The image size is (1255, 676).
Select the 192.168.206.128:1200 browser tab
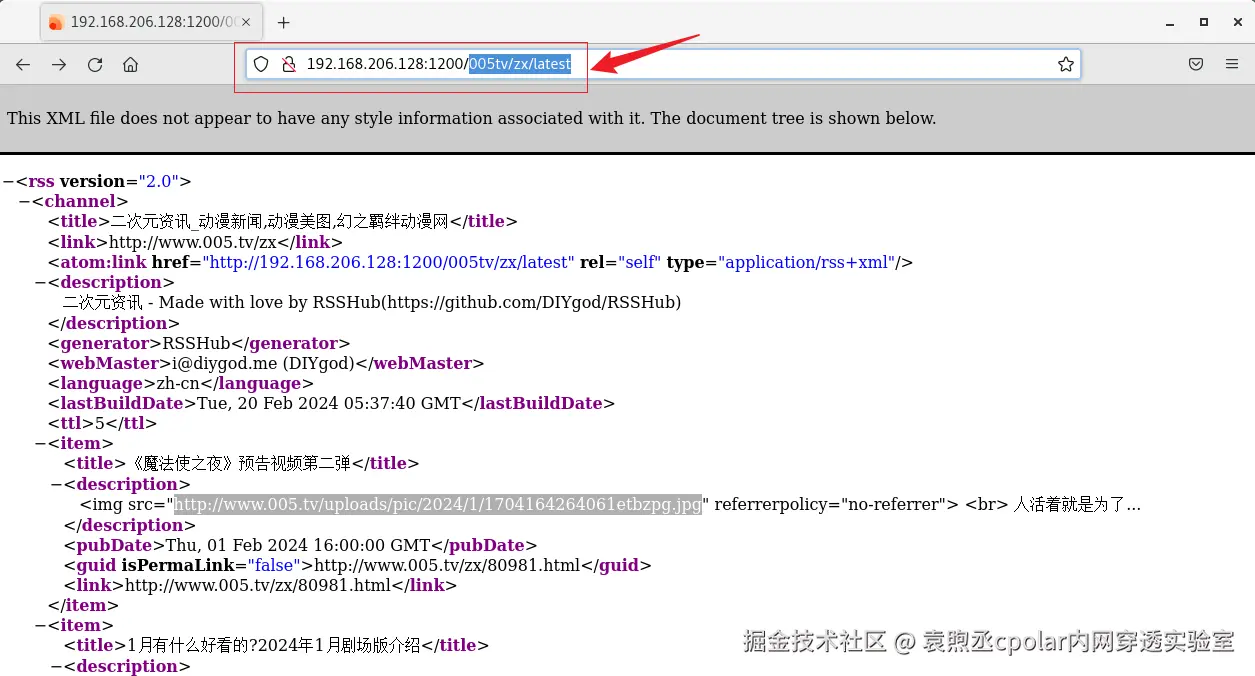(x=150, y=22)
